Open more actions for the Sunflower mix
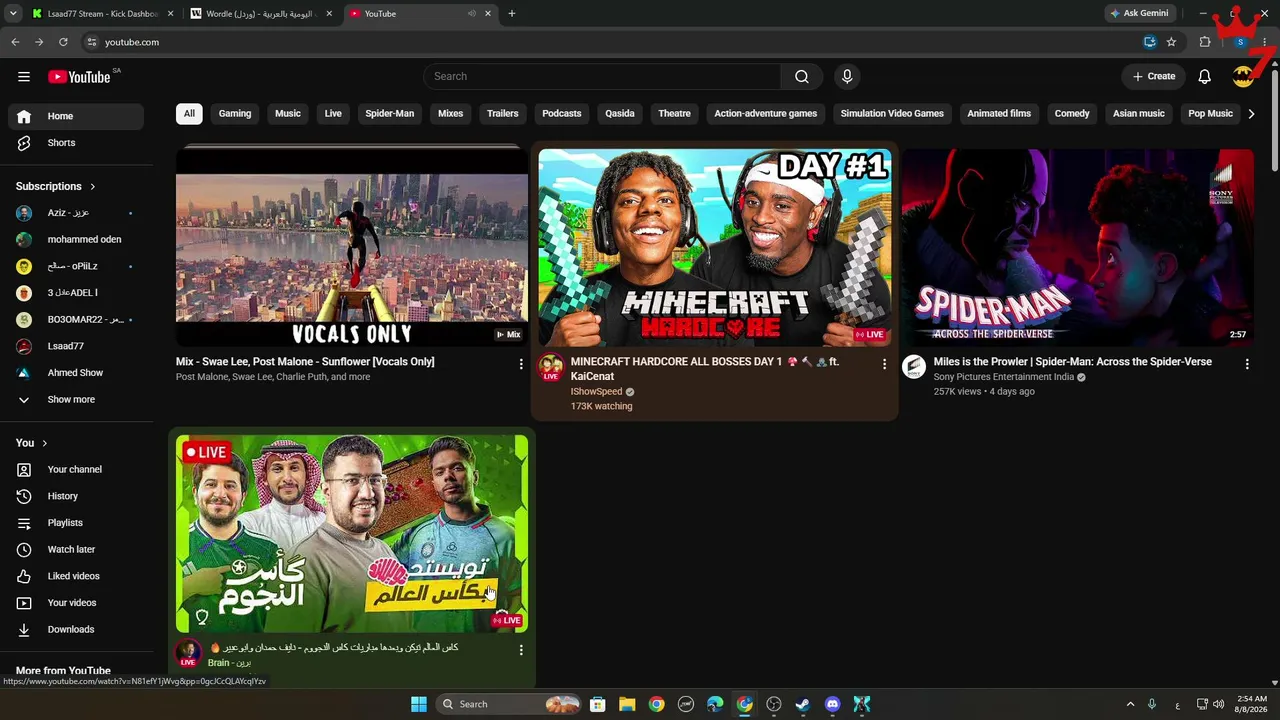Image resolution: width=1280 pixels, height=720 pixels. (521, 364)
